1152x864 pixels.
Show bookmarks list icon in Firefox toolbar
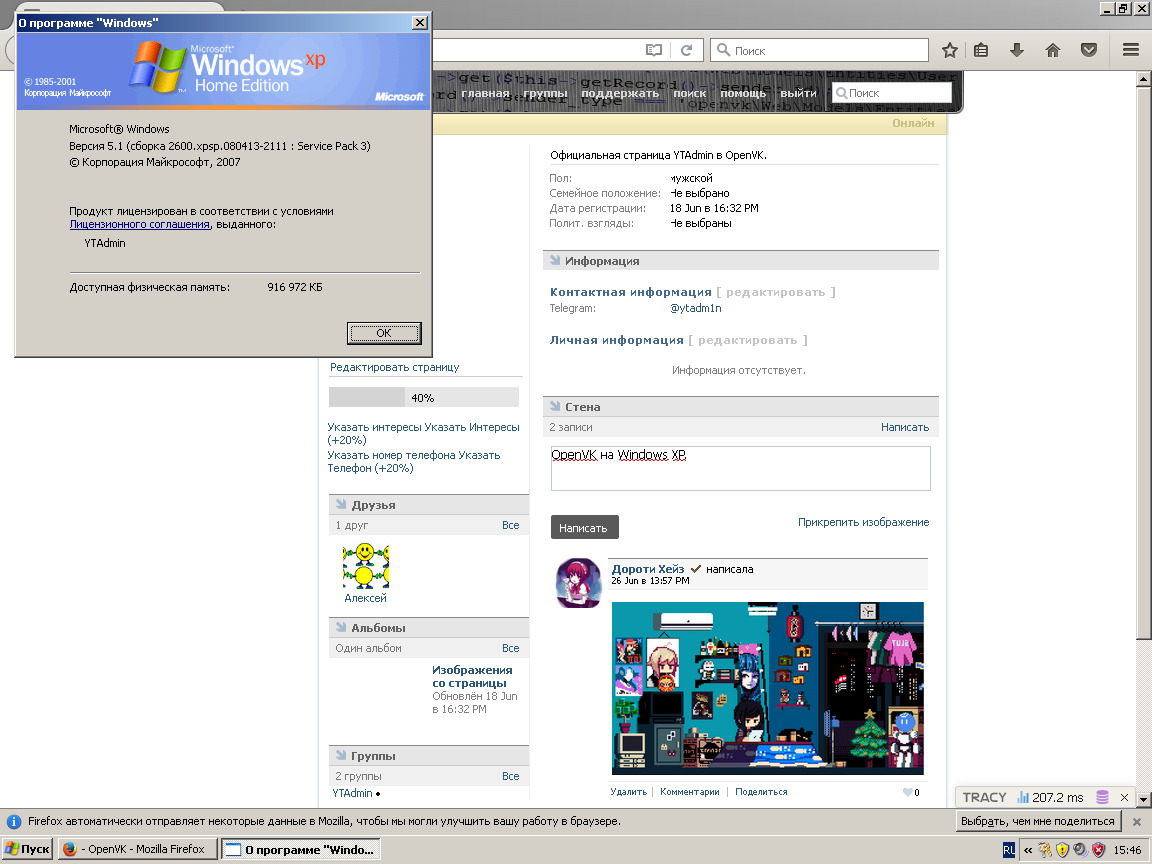point(981,50)
